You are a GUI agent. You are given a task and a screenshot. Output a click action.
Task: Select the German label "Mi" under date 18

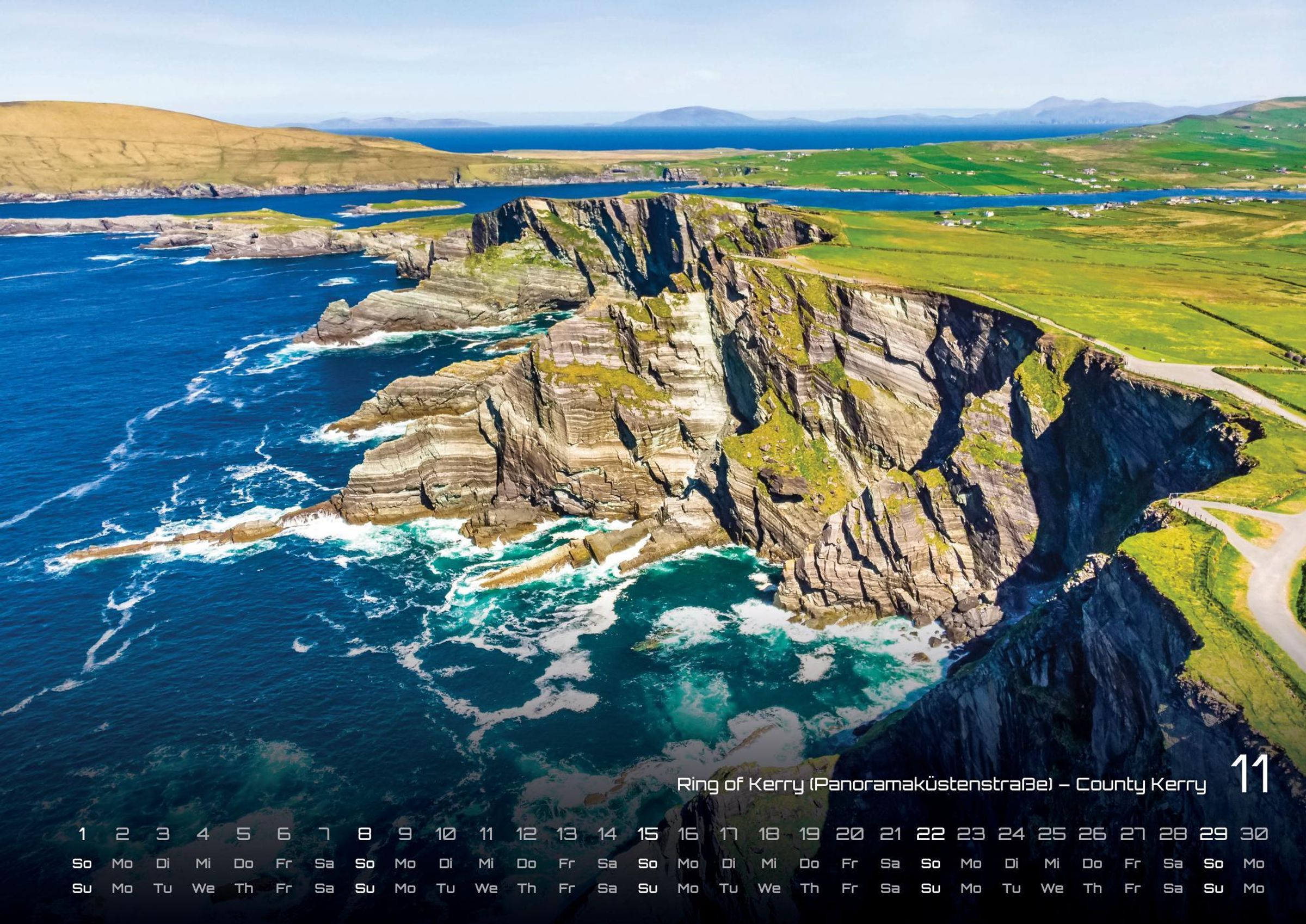pyautogui.click(x=768, y=864)
